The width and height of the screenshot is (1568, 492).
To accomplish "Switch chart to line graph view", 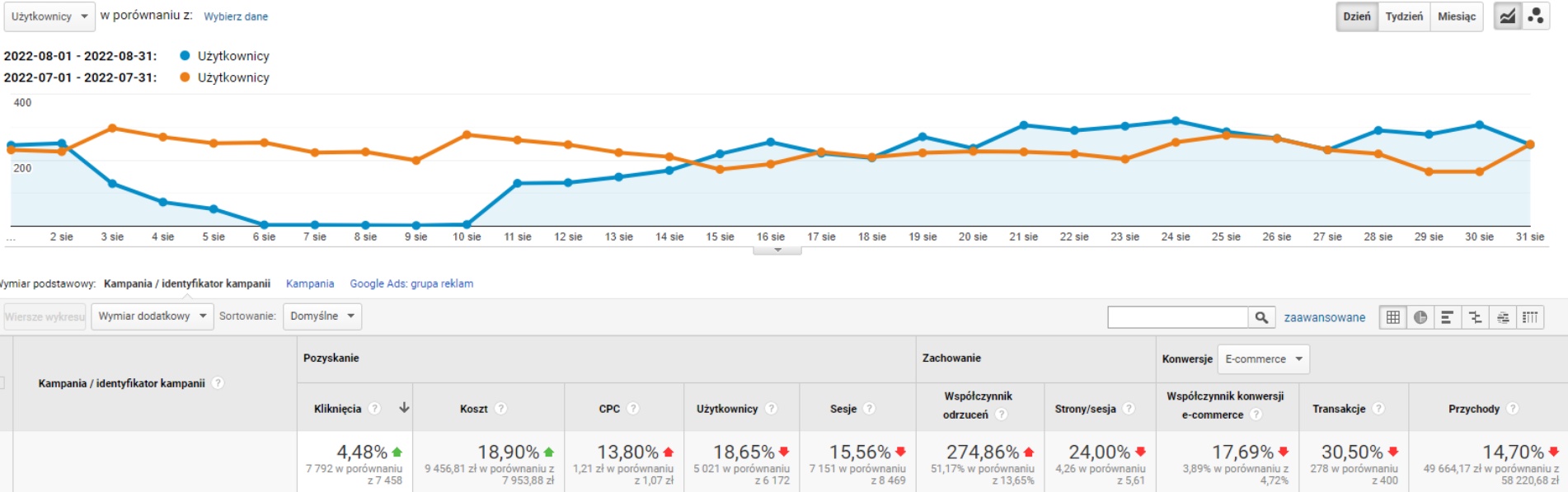I will click(x=1508, y=16).
